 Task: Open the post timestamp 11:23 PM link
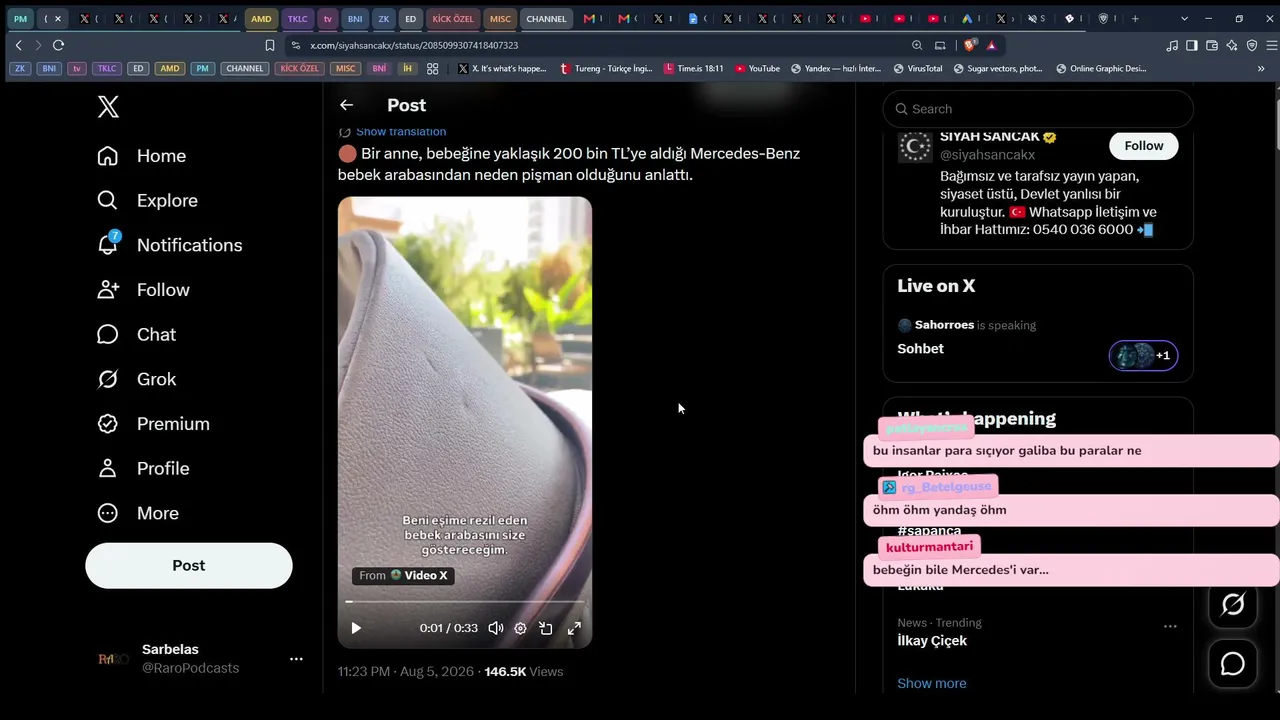tap(405, 672)
